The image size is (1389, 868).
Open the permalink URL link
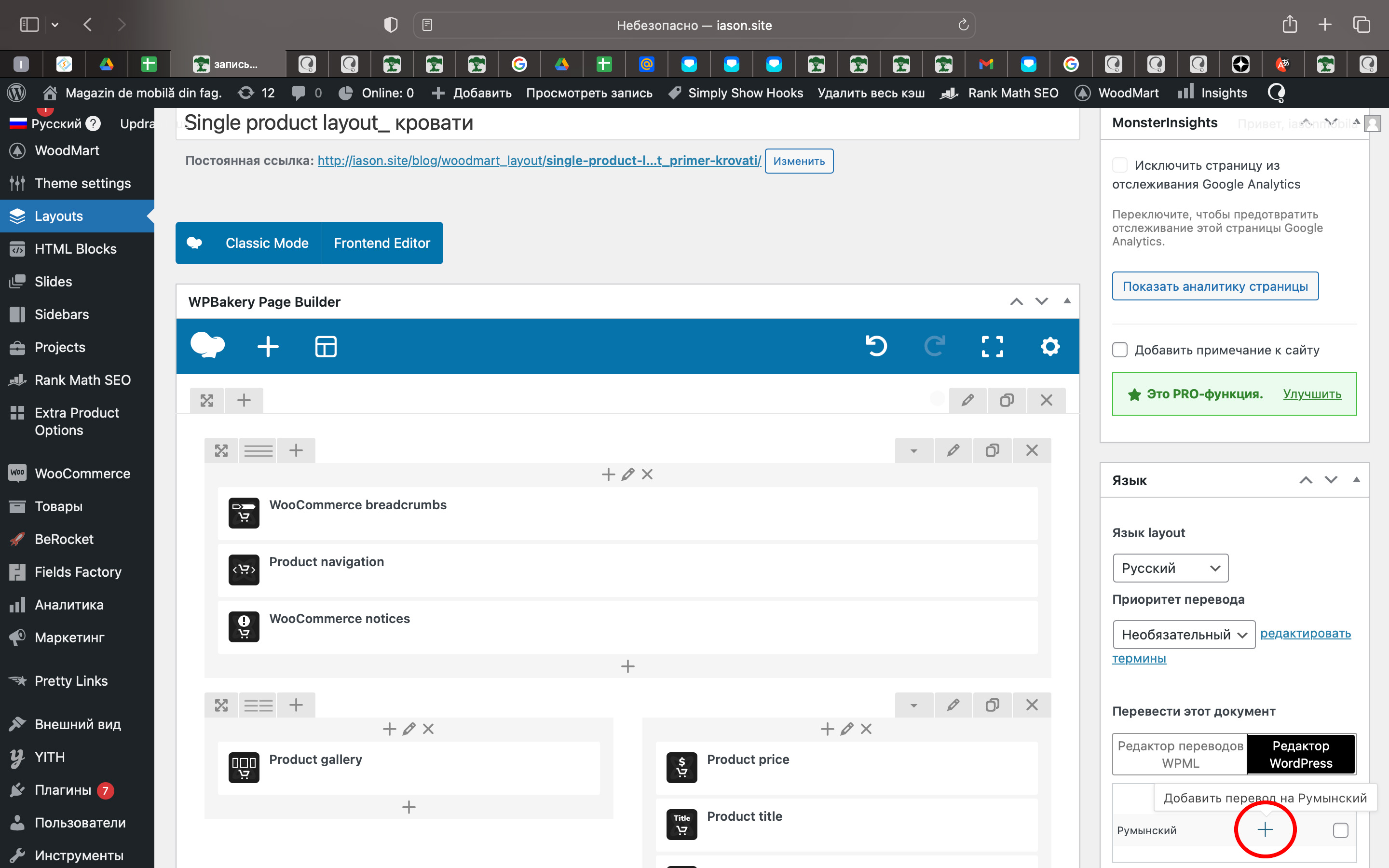point(540,161)
